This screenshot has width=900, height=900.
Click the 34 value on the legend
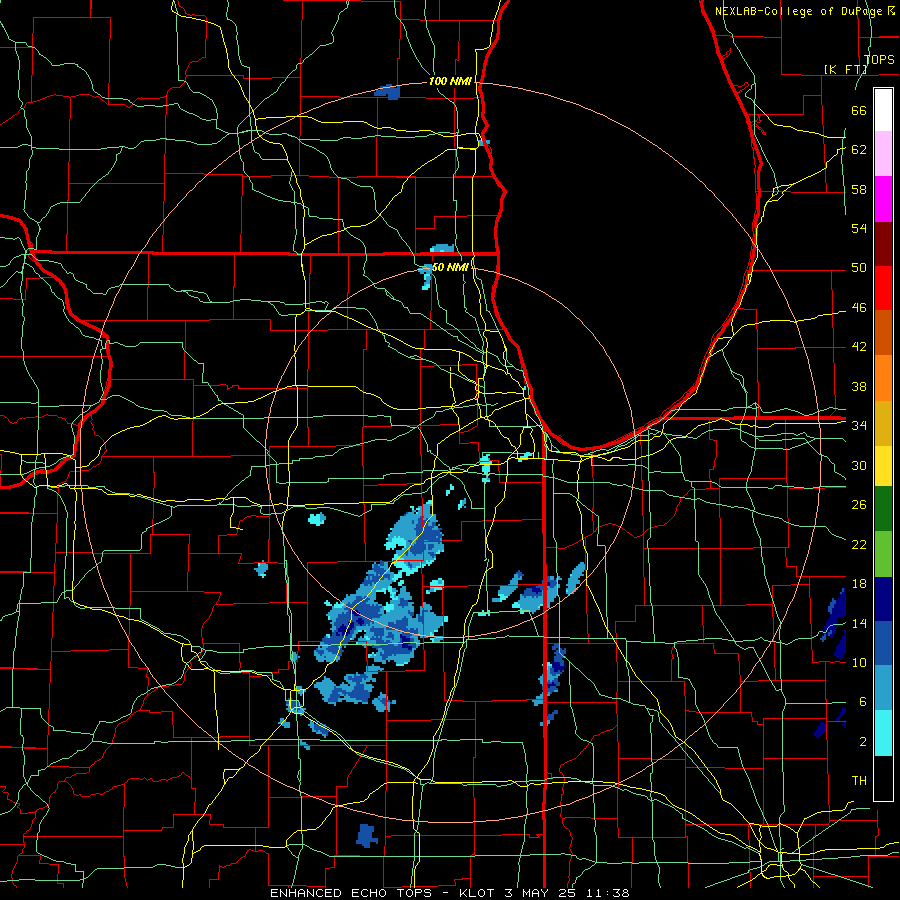coord(859,425)
